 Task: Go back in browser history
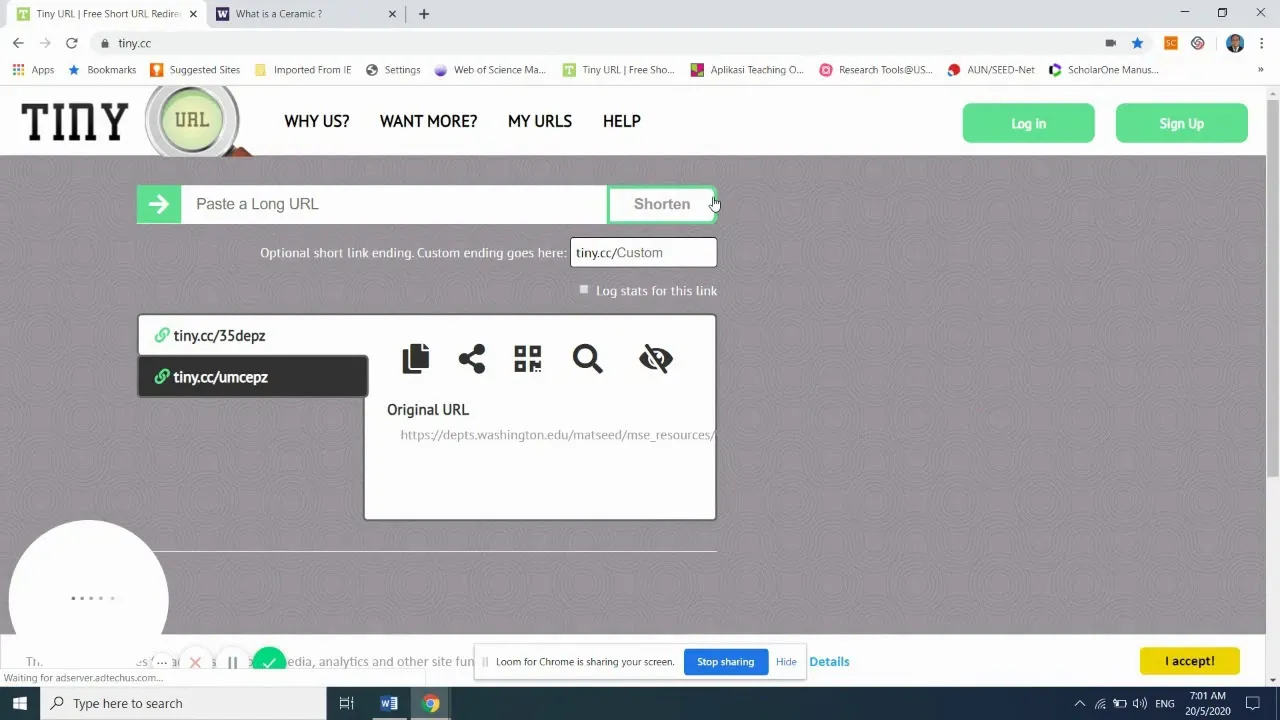point(18,43)
